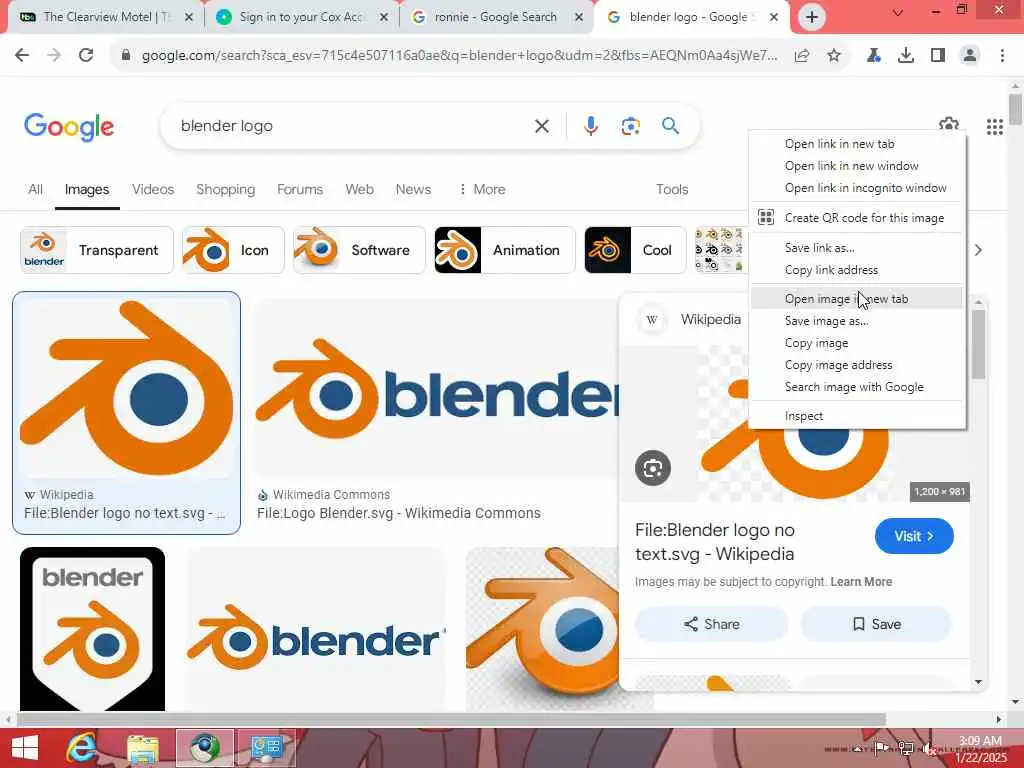
Task: Filter by Software chip
Action: tap(359, 250)
